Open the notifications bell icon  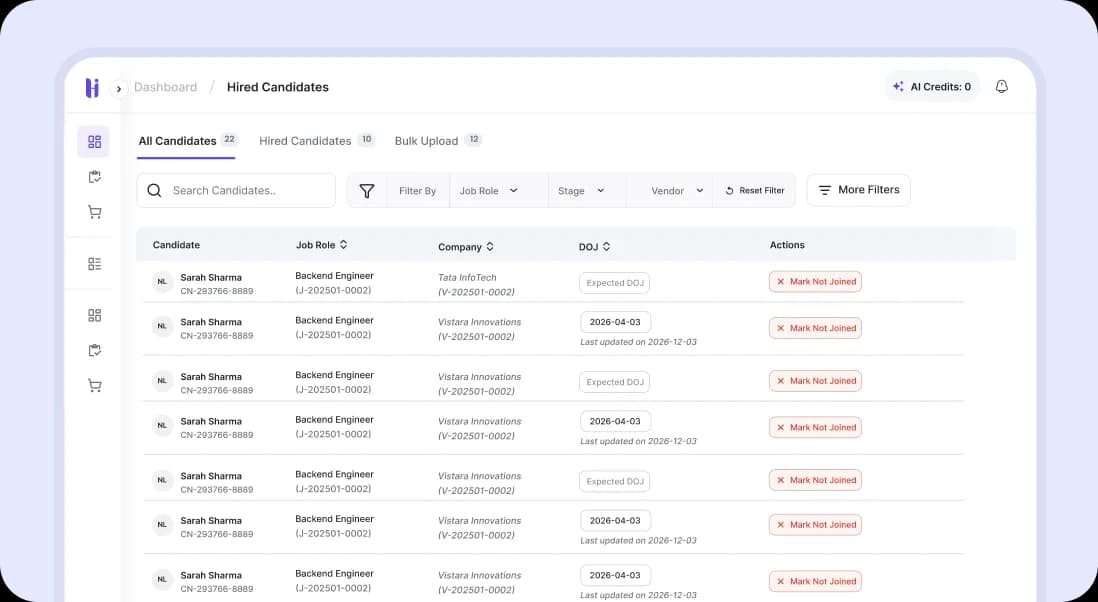coord(1001,86)
